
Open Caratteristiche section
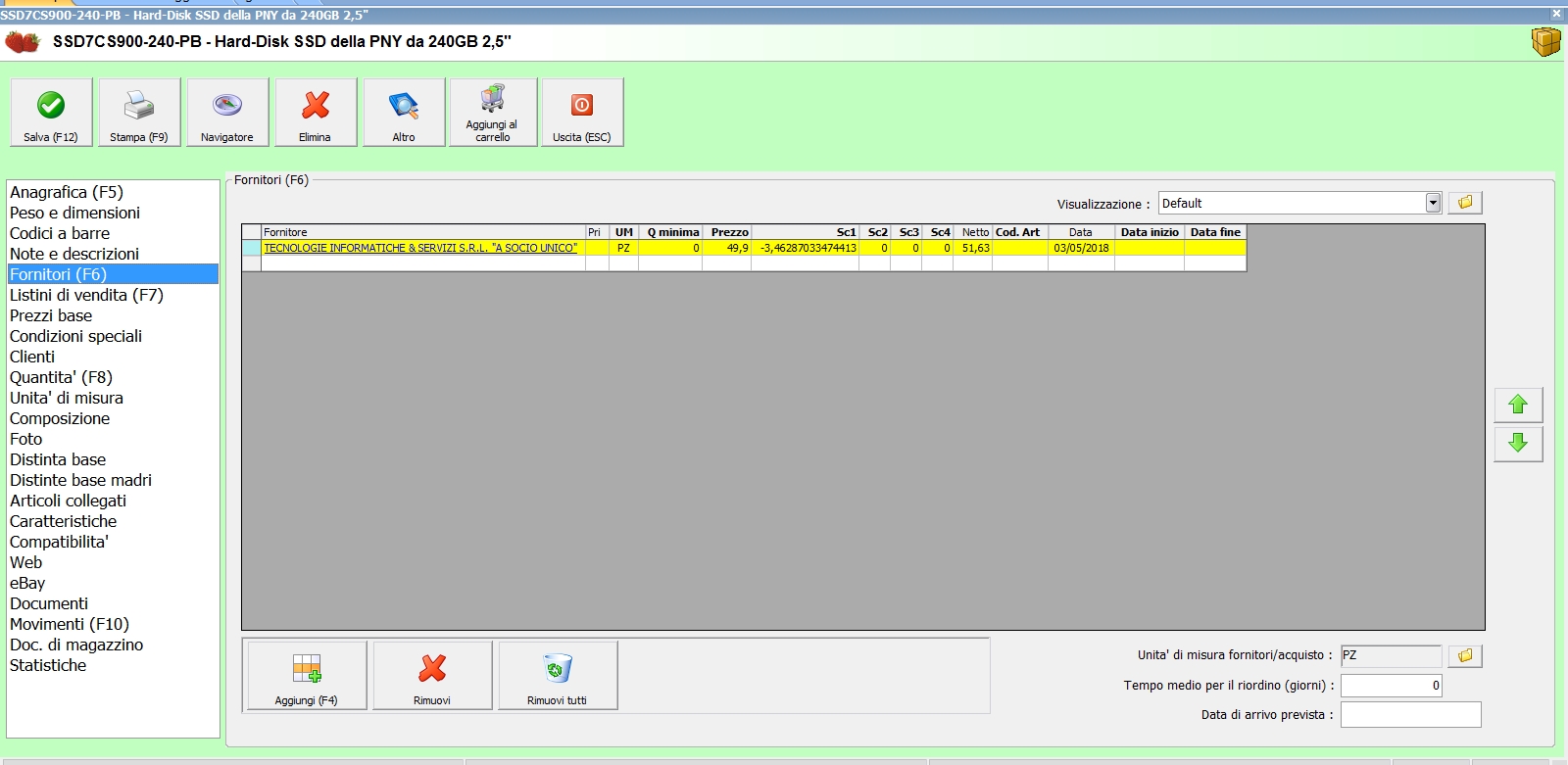[113, 521]
